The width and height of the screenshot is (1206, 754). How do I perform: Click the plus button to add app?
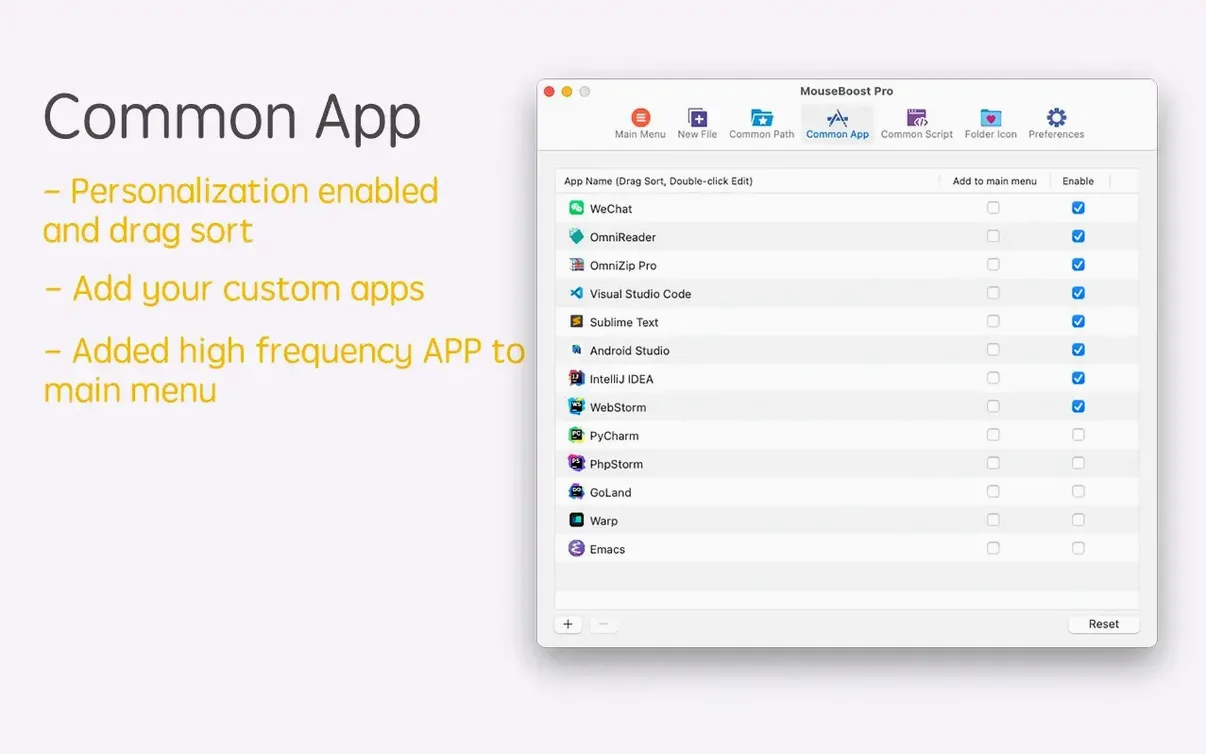(x=568, y=624)
